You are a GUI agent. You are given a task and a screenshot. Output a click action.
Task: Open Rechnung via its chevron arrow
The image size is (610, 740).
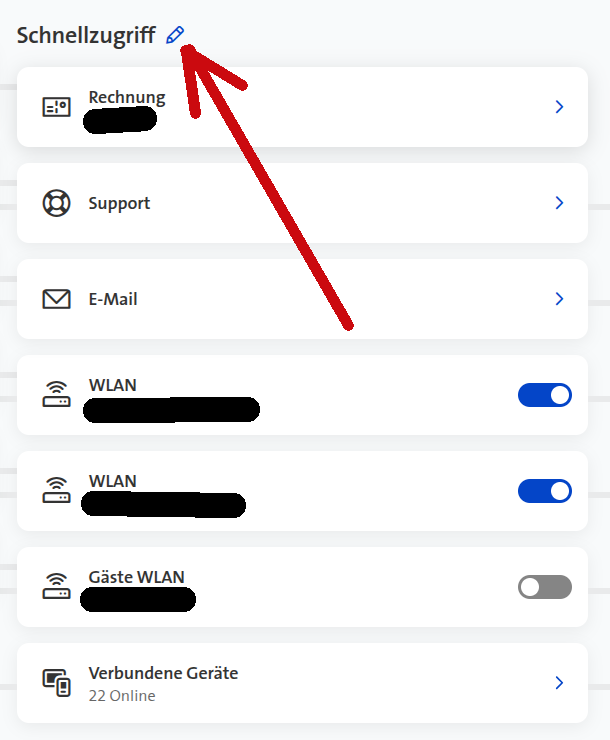pyautogui.click(x=560, y=107)
